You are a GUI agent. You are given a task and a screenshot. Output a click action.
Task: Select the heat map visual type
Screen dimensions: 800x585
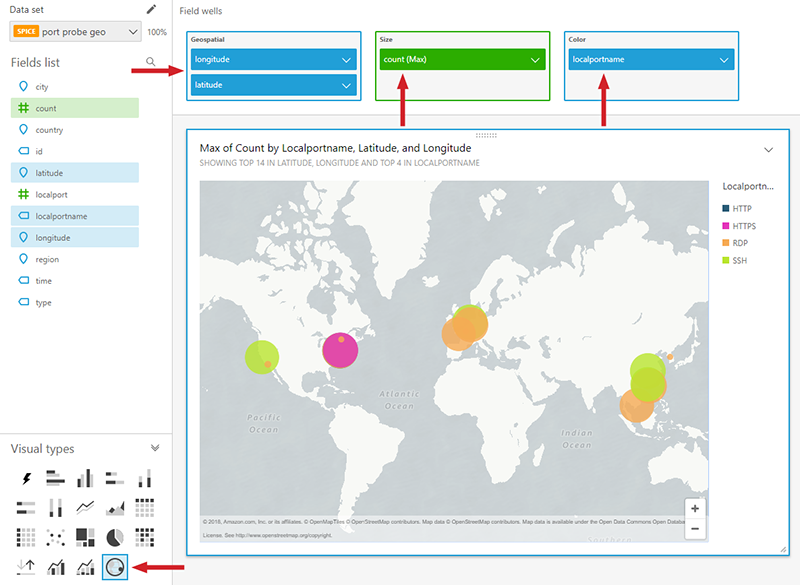[144, 537]
